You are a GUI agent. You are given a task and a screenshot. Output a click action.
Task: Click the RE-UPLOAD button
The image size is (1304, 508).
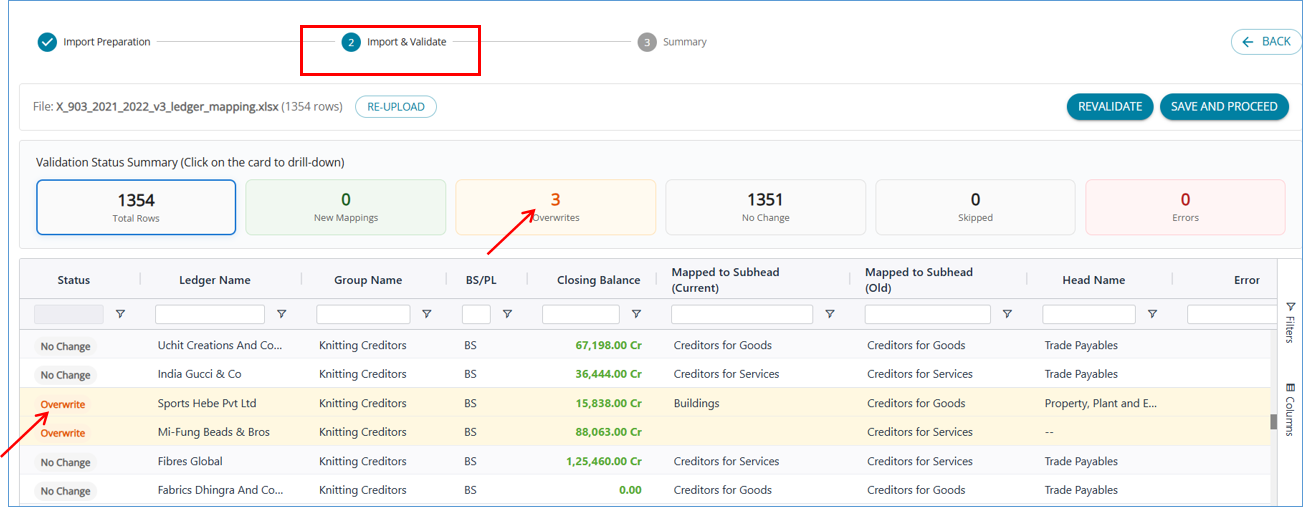(x=396, y=107)
